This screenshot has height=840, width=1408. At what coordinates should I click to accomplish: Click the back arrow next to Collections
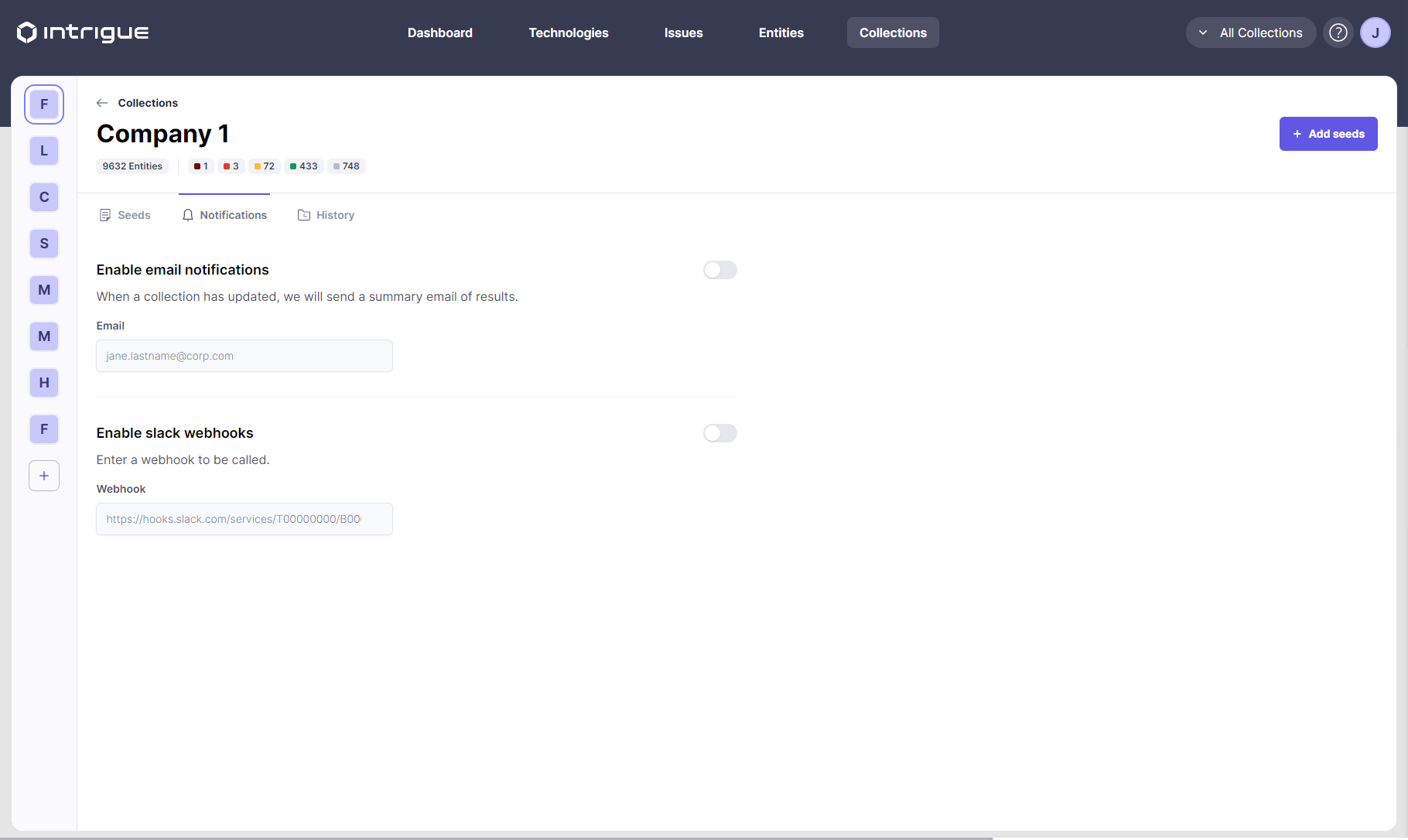coord(102,103)
